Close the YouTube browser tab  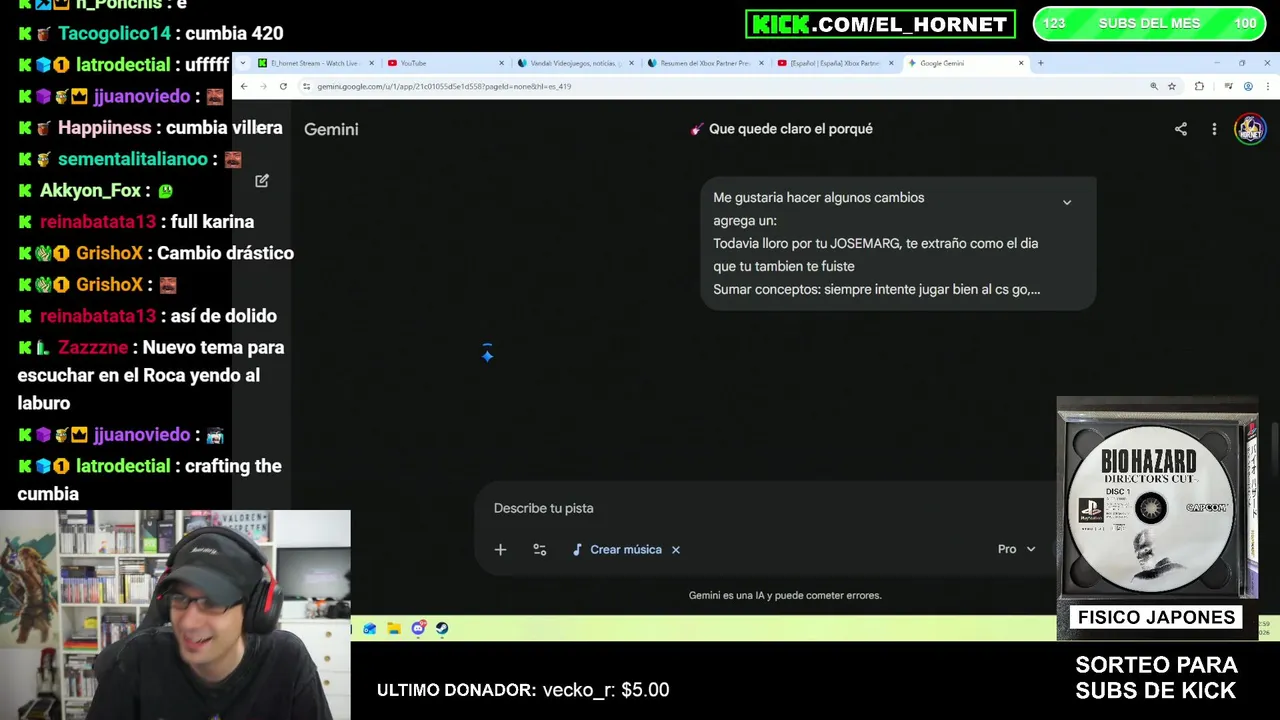[x=502, y=63]
